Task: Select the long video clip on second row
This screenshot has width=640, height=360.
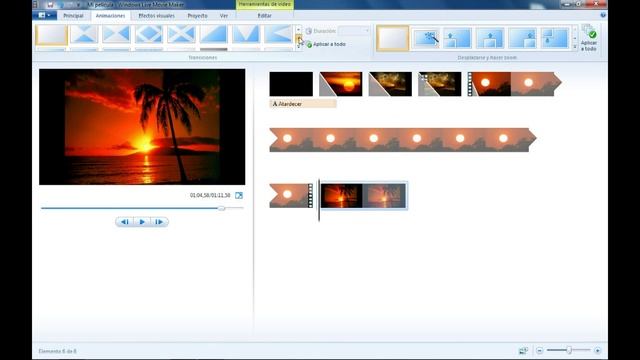Action: pyautogui.click(x=402, y=140)
